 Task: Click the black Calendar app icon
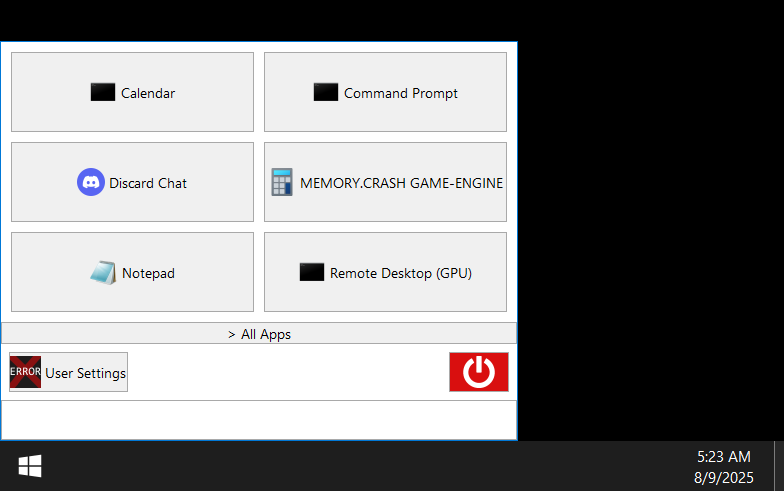(x=103, y=92)
